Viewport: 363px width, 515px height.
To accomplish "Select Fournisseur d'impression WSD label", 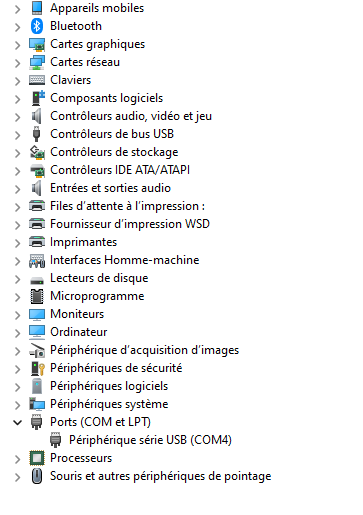I will [130, 224].
